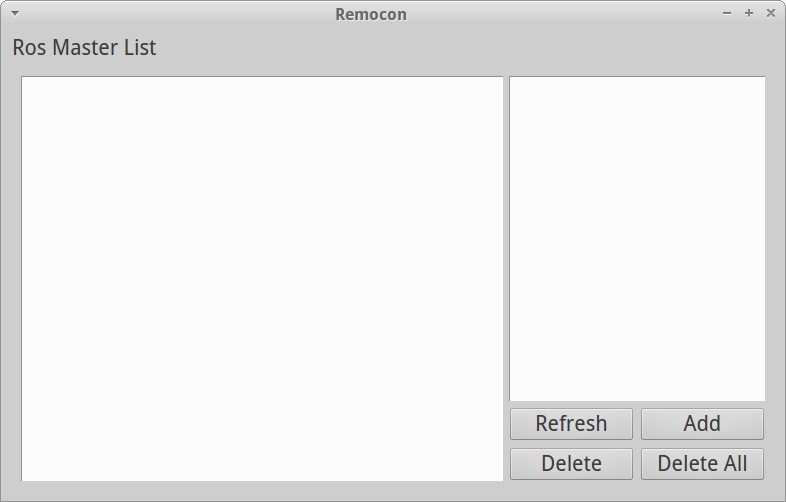Image resolution: width=786 pixels, height=502 pixels.
Task: Open the window menu arrow in title bar
Action: [x=14, y=14]
